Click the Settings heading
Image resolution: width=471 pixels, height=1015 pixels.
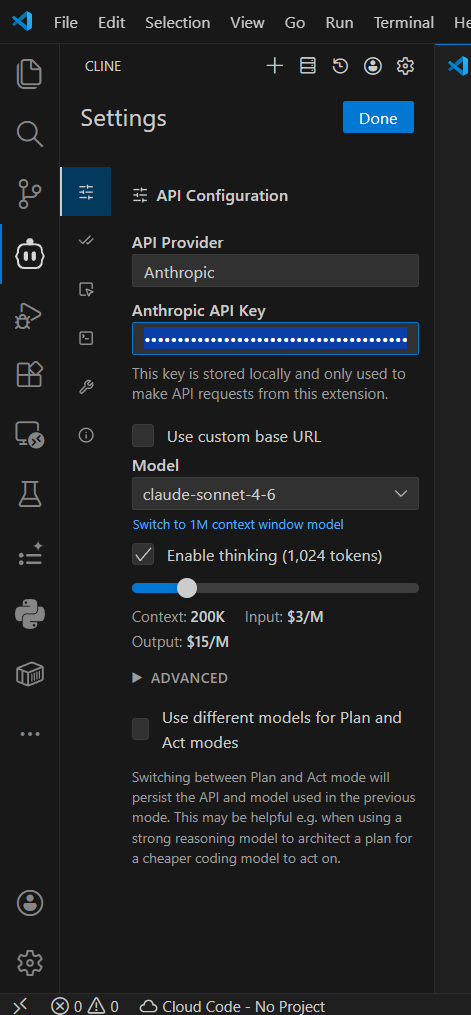point(124,118)
